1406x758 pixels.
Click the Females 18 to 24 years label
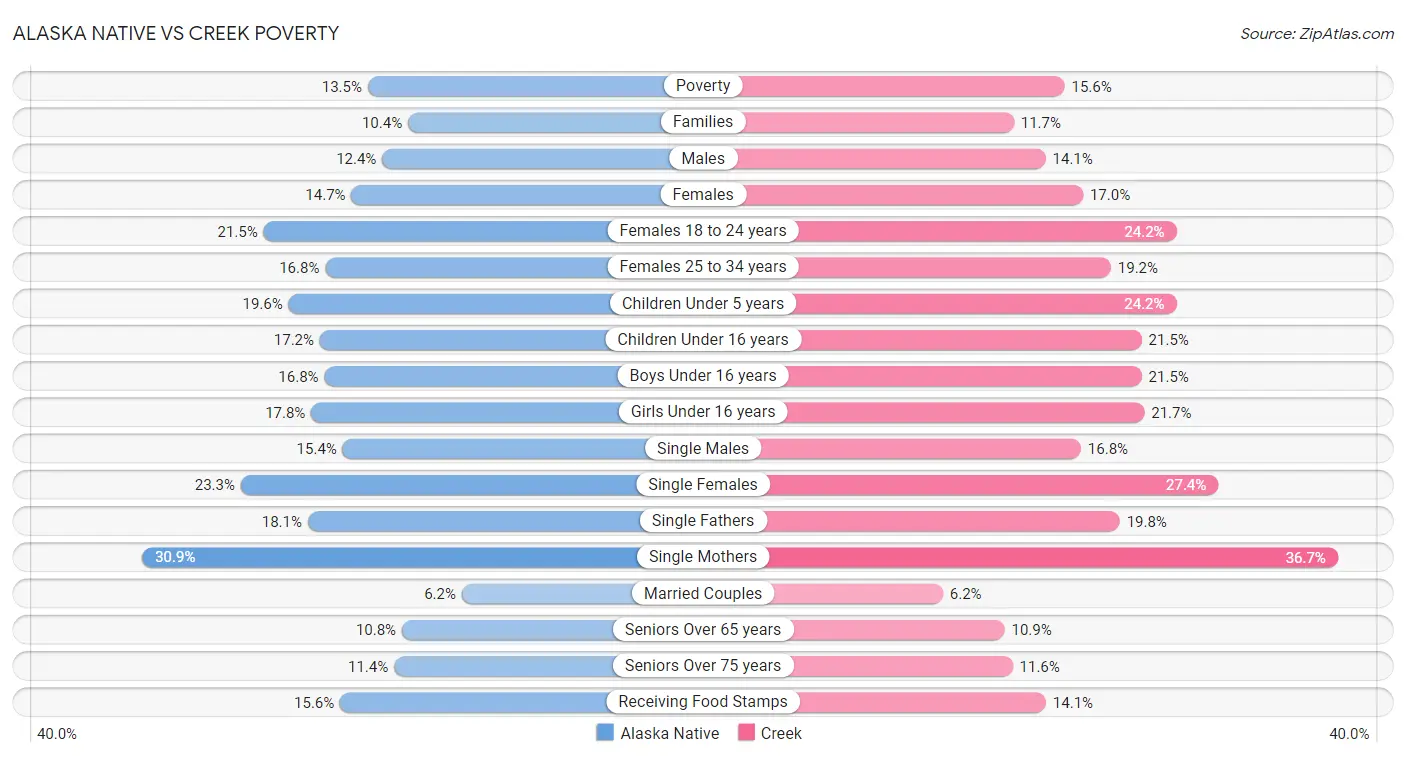(703, 231)
